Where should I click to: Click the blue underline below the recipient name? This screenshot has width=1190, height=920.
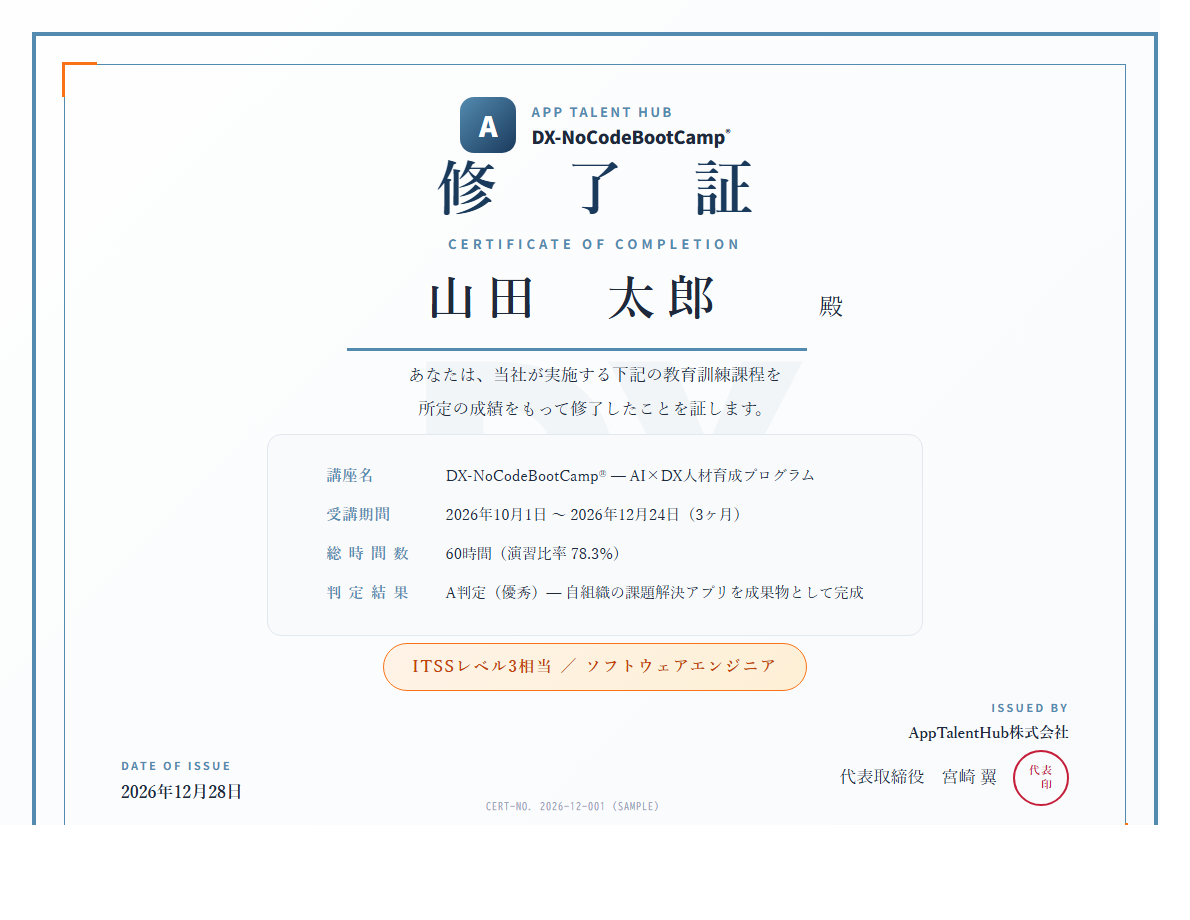(576, 349)
